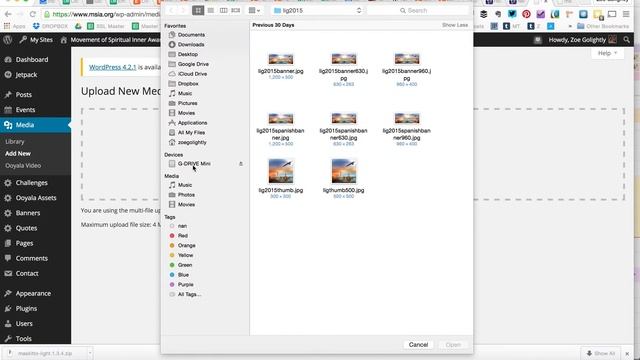This screenshot has width=640, height=360.
Task: Select lig2015thumb.jpg thumbnail
Action: click(281, 171)
